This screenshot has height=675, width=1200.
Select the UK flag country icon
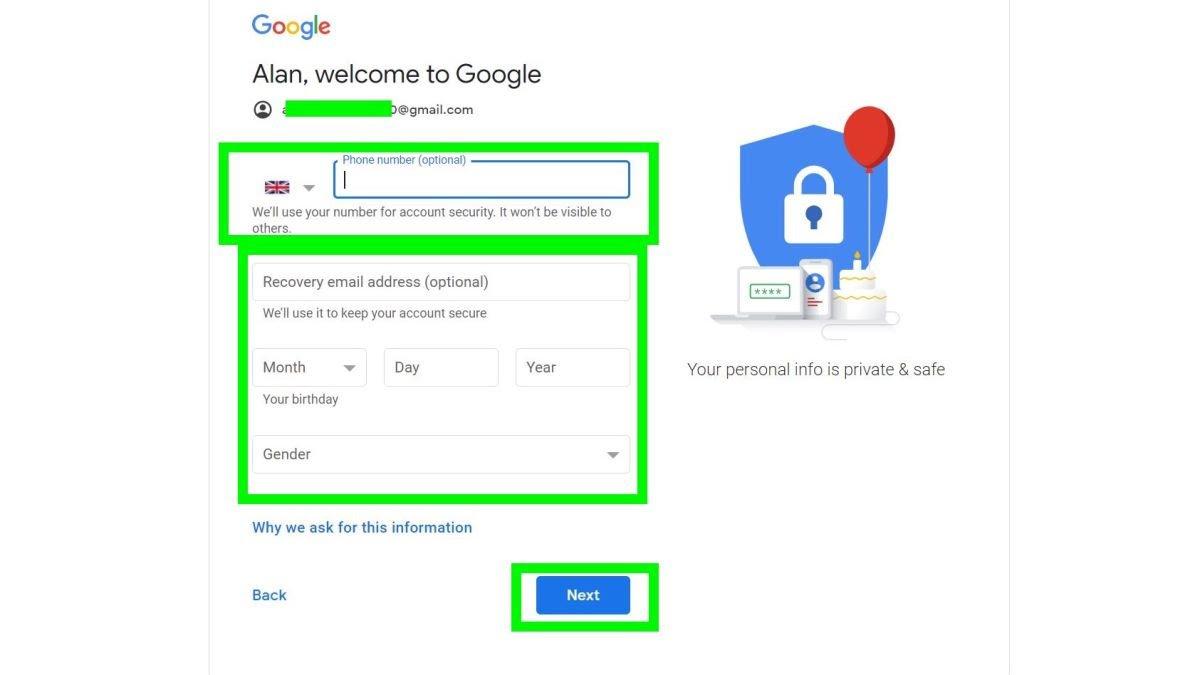(277, 187)
